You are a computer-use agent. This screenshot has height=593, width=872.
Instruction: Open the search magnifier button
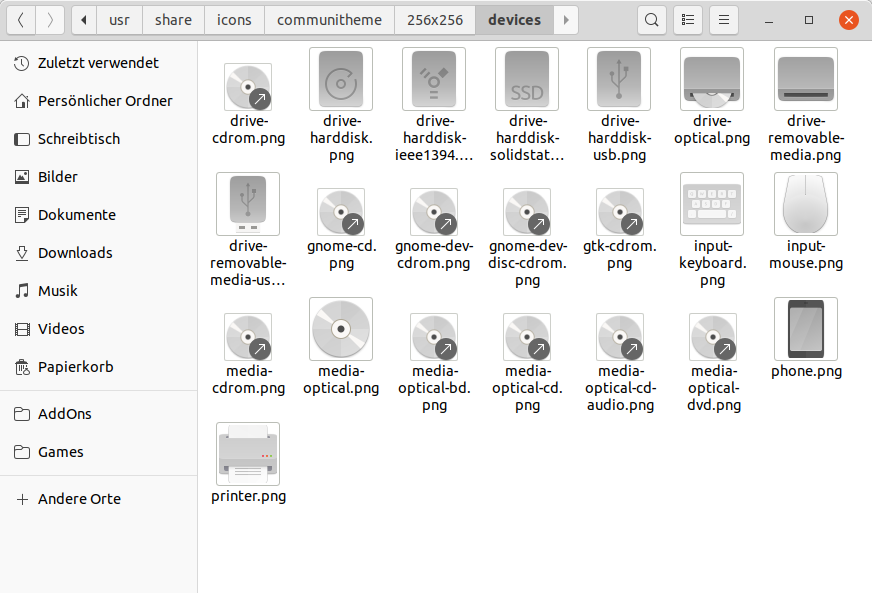(x=652, y=20)
